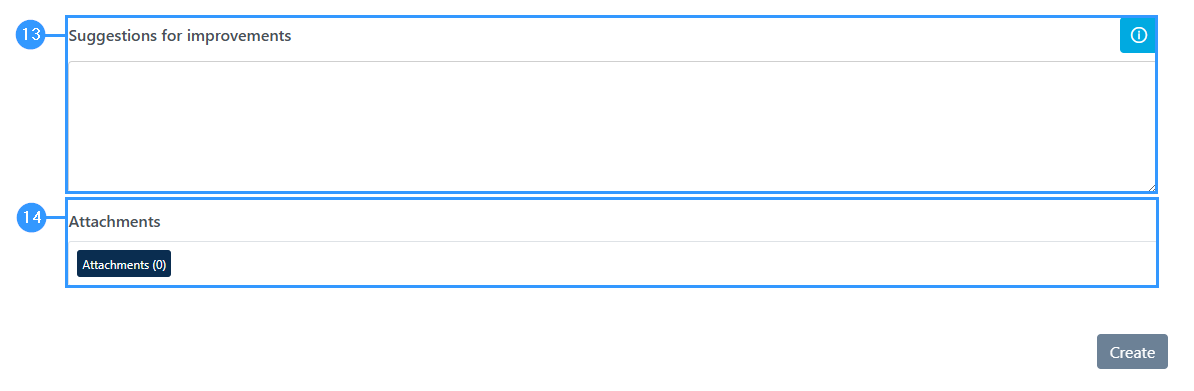Click marker 13 beside Suggestions section

click(31, 35)
